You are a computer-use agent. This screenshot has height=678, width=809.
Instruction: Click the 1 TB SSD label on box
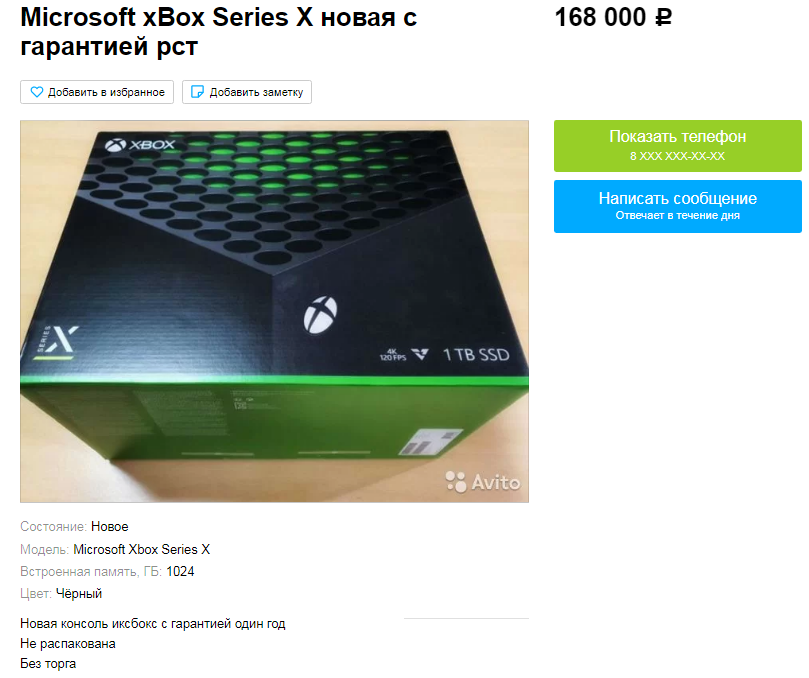tap(476, 355)
